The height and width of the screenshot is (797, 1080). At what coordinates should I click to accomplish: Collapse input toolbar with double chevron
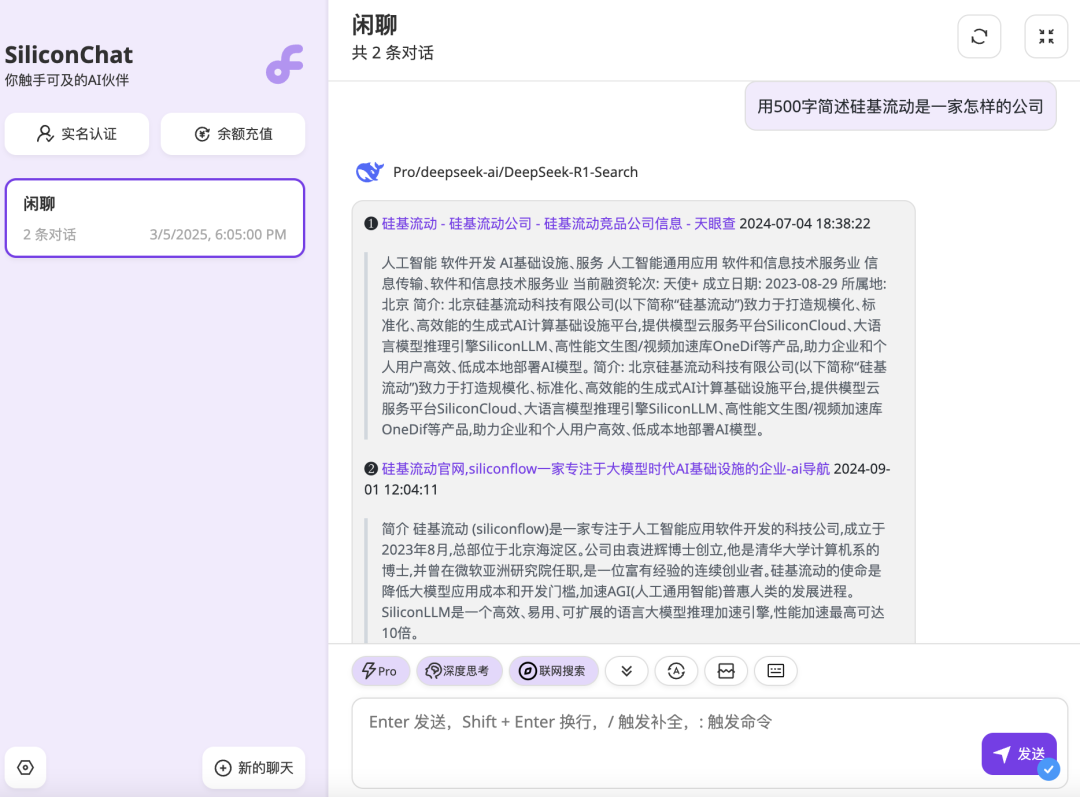[x=626, y=671]
